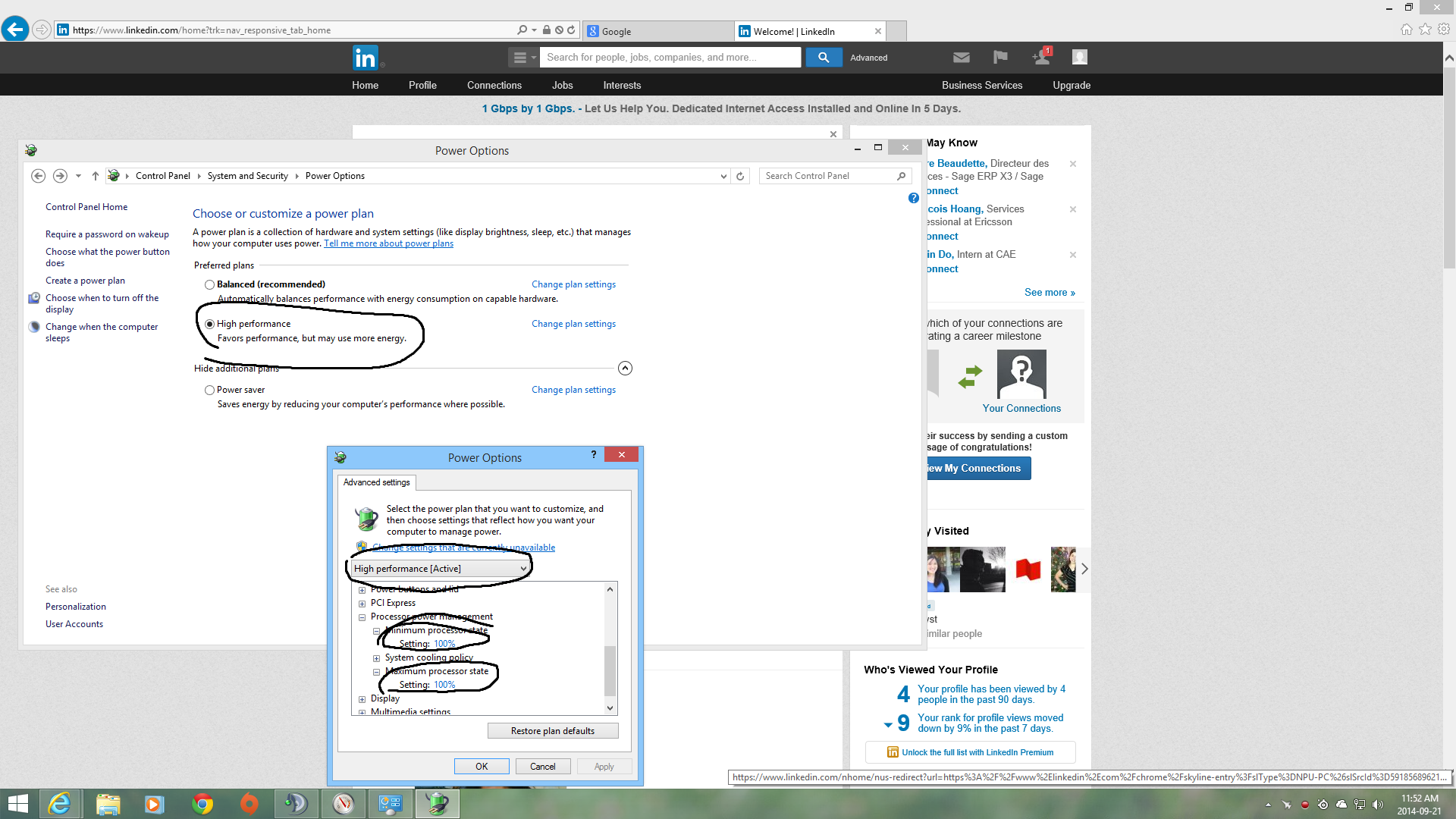
Task: Select the Balanced (recommended) power plan
Action: click(209, 285)
